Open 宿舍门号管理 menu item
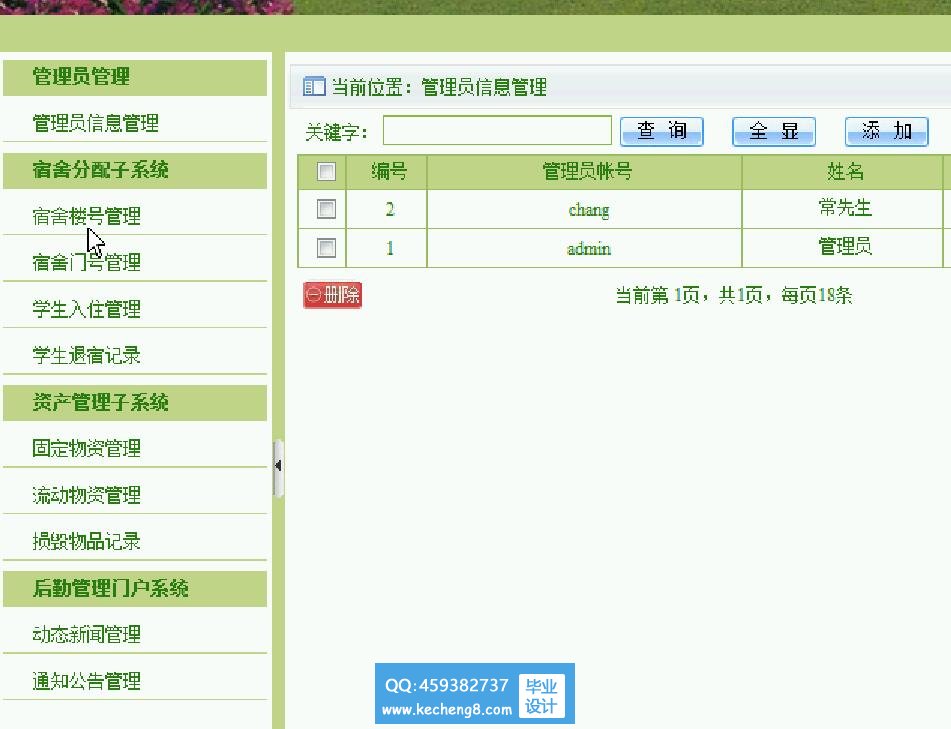This screenshot has height=729, width=951. (86, 263)
